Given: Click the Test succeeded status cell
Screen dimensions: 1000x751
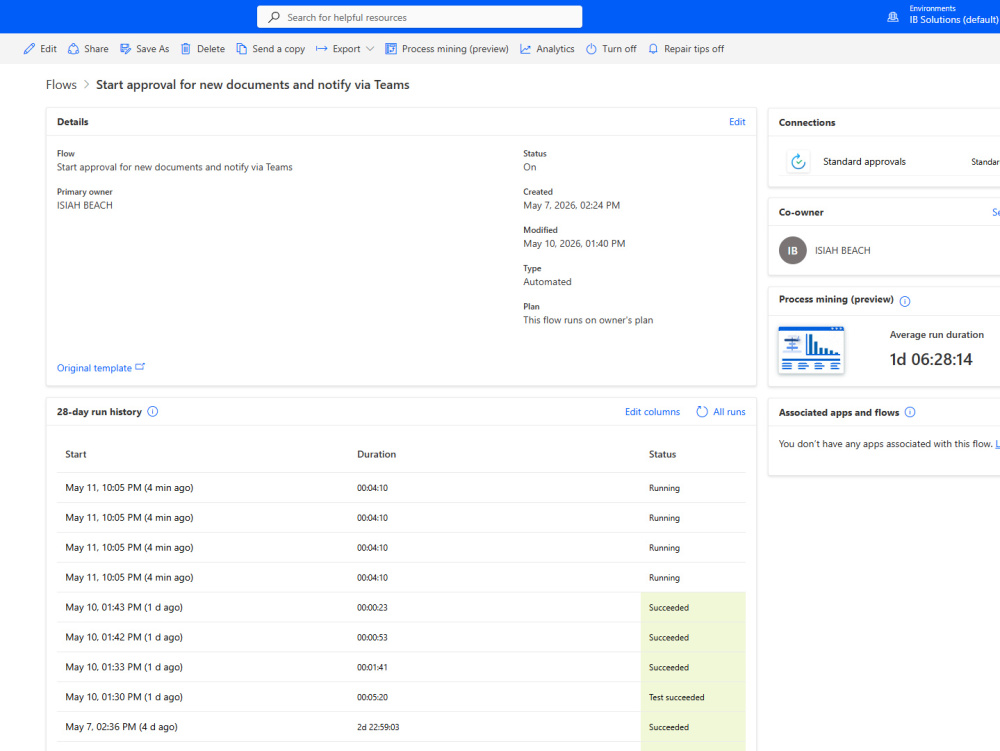Looking at the screenshot, I should click(693, 697).
